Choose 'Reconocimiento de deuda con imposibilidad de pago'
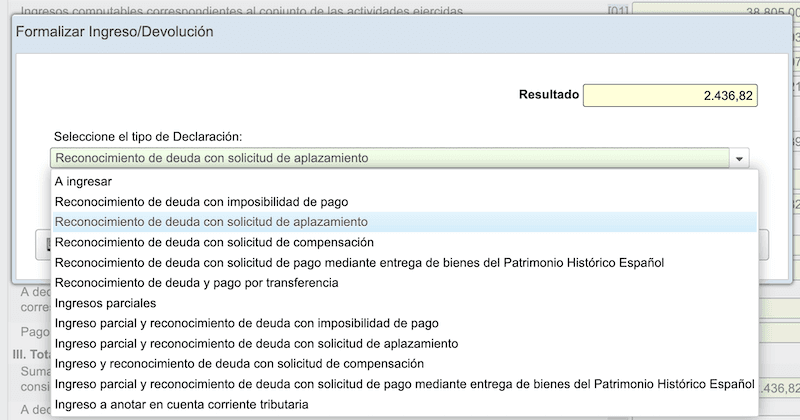 pos(405,202)
